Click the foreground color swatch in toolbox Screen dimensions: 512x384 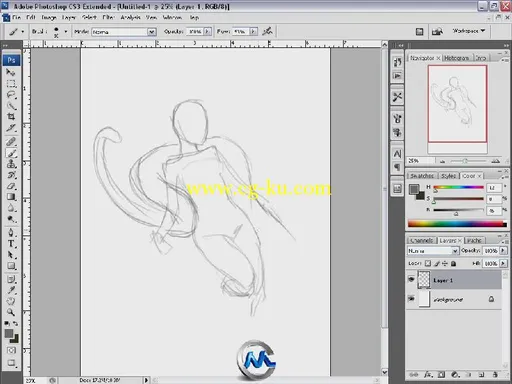(9, 334)
